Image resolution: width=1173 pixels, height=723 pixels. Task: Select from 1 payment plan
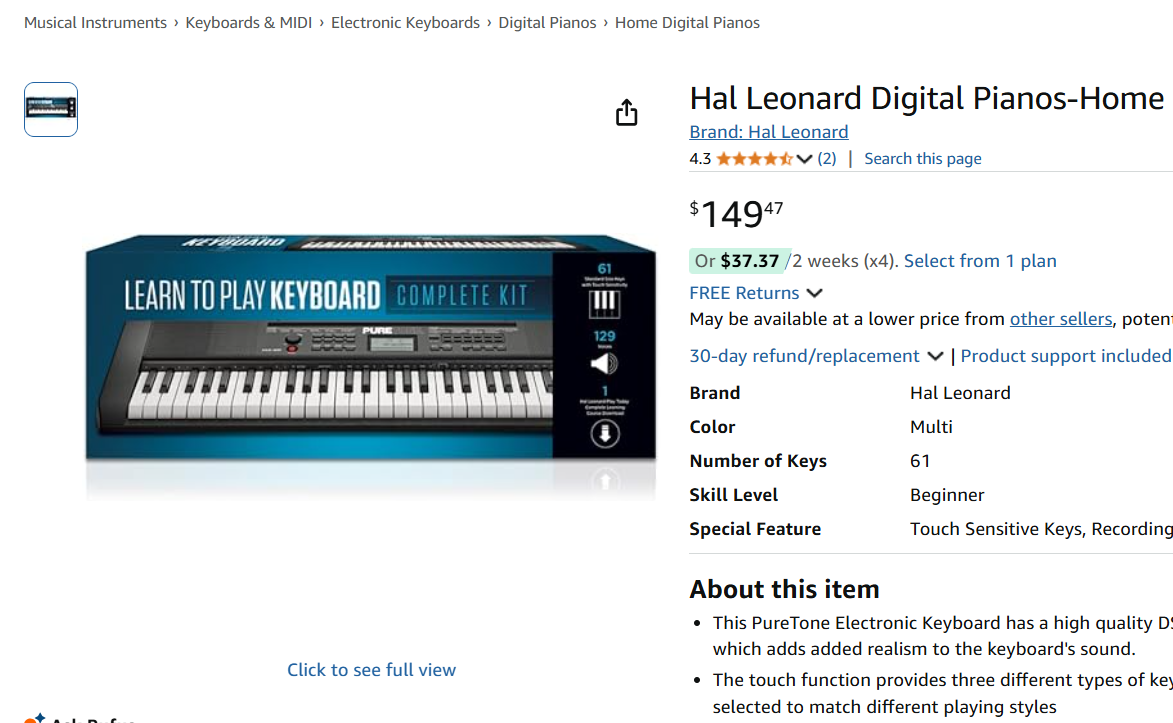pyautogui.click(x=980, y=260)
